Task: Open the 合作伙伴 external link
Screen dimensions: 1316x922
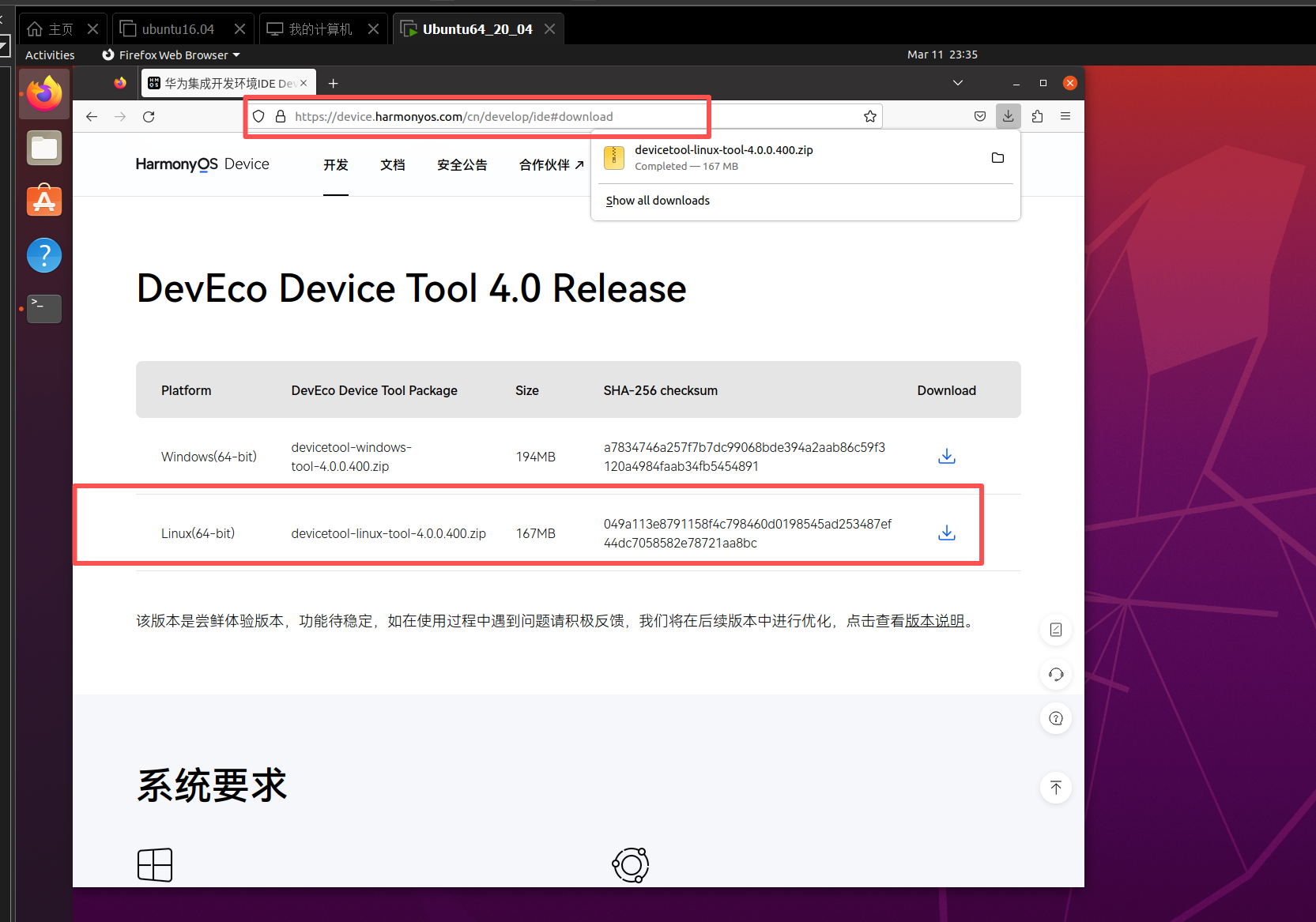Action: point(552,164)
